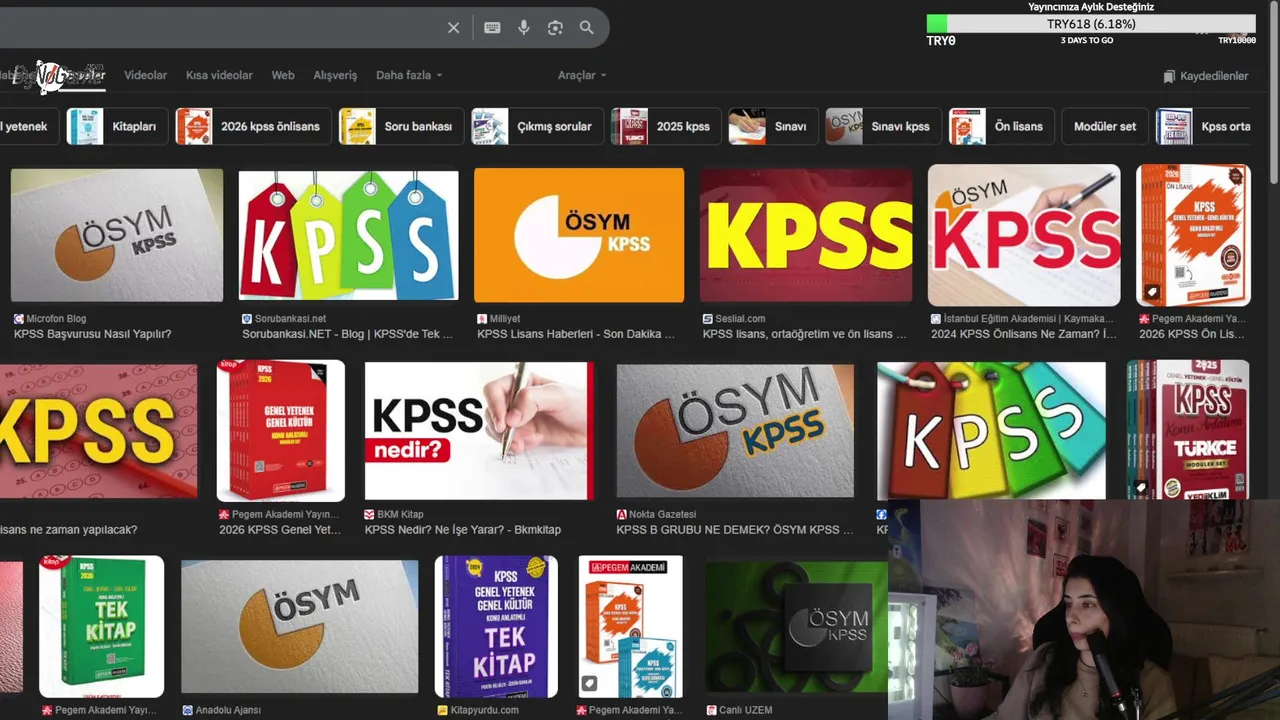This screenshot has height=720, width=1280.
Task: Select the Kitapları filter chip
Action: click(116, 127)
